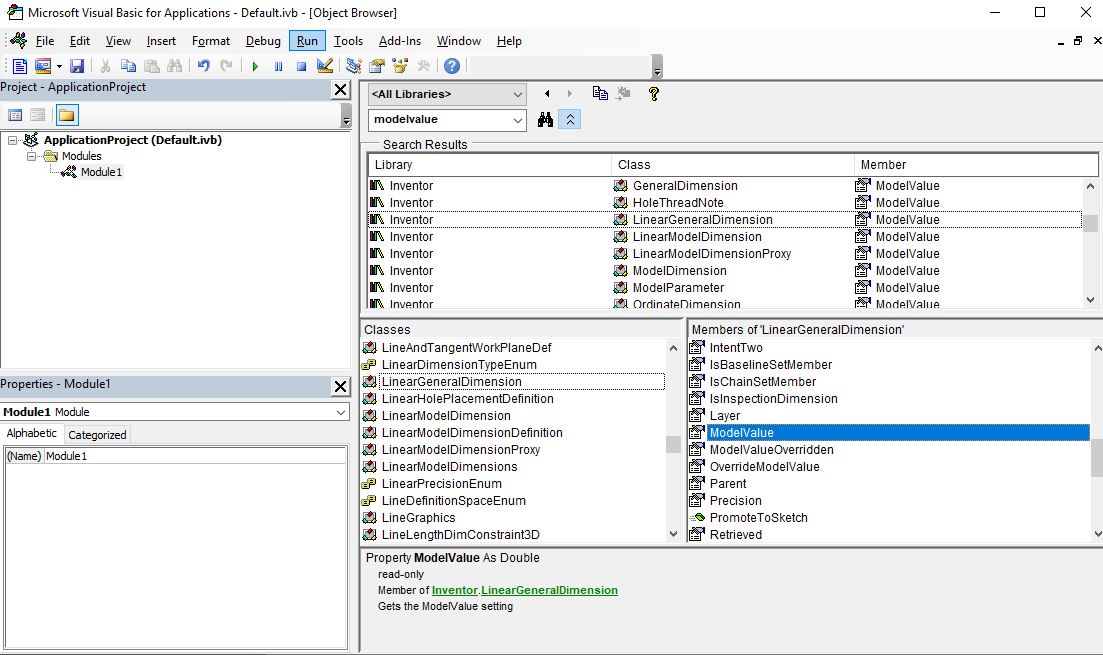The image size is (1103, 655).
Task: Open the View menu
Action: 118,41
